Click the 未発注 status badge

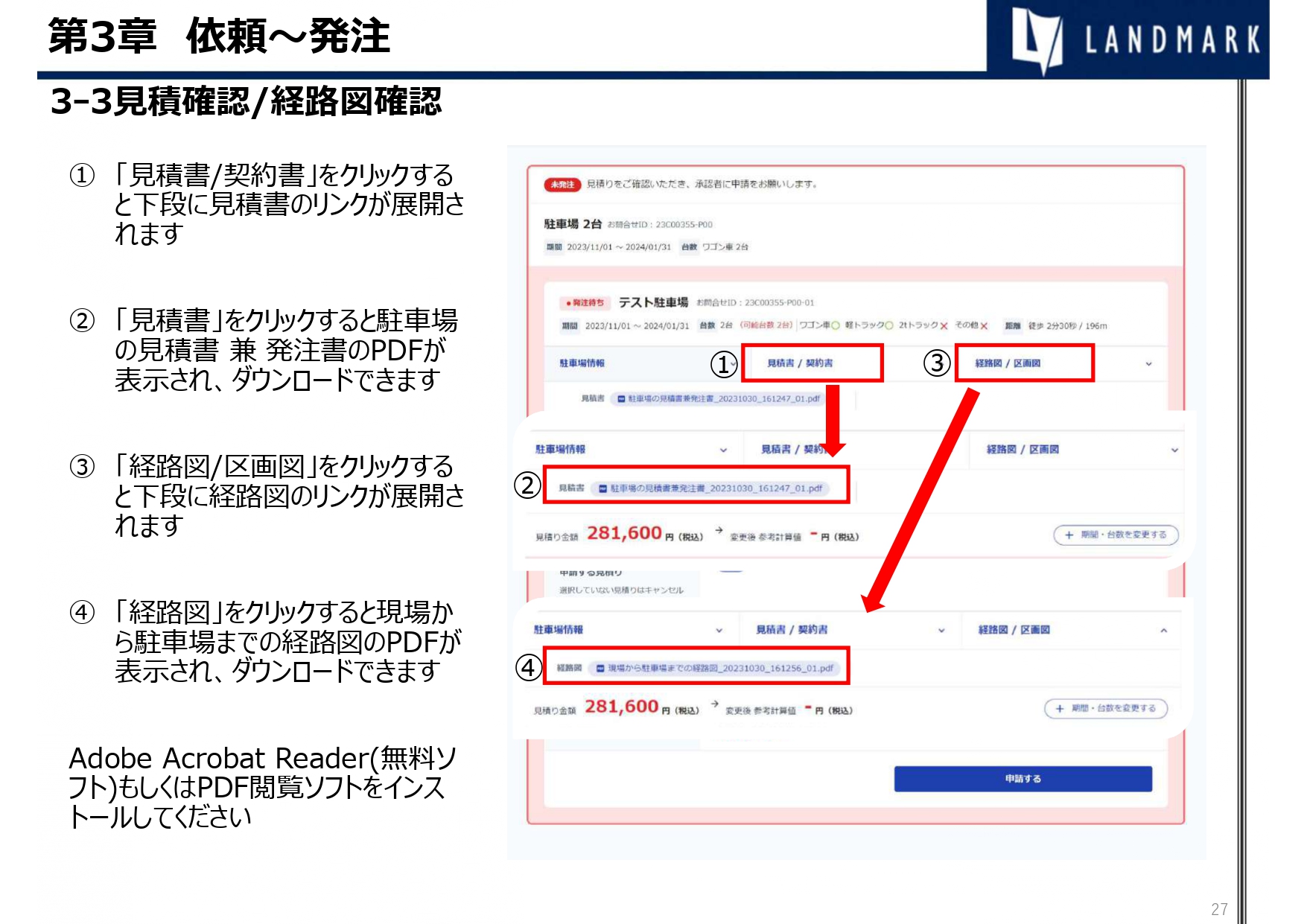[x=562, y=184]
